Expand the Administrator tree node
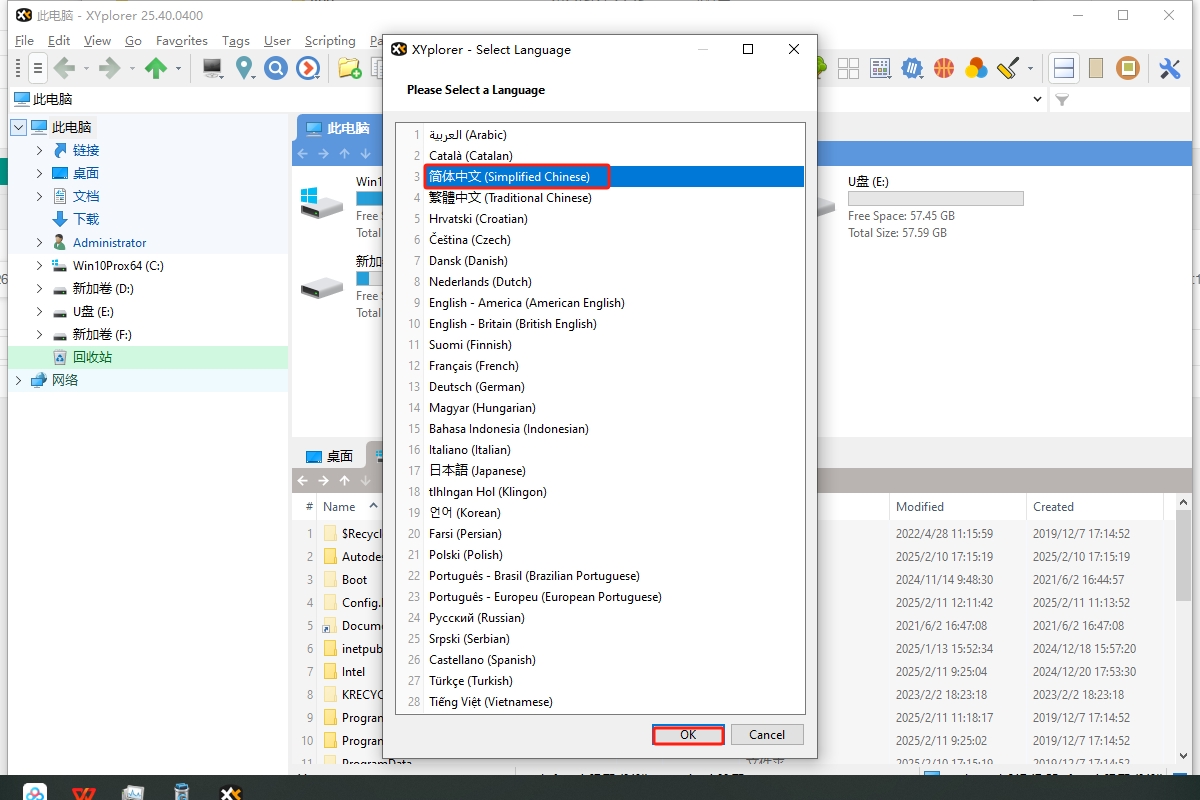This screenshot has width=1200, height=800. [x=40, y=242]
